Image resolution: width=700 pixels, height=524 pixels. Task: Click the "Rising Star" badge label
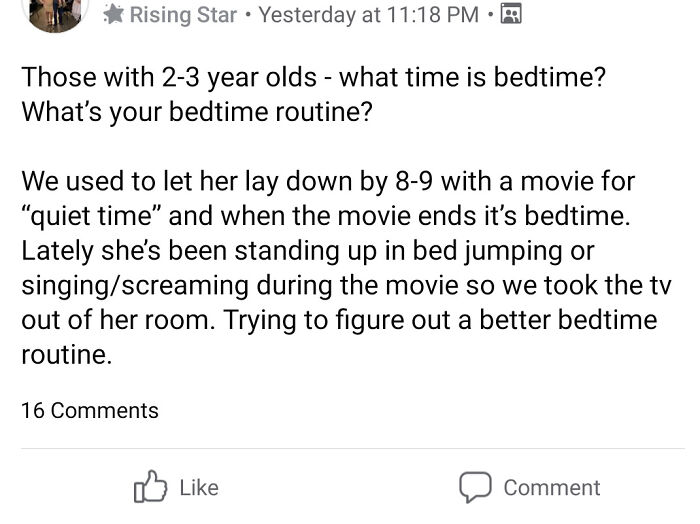[x=183, y=15]
